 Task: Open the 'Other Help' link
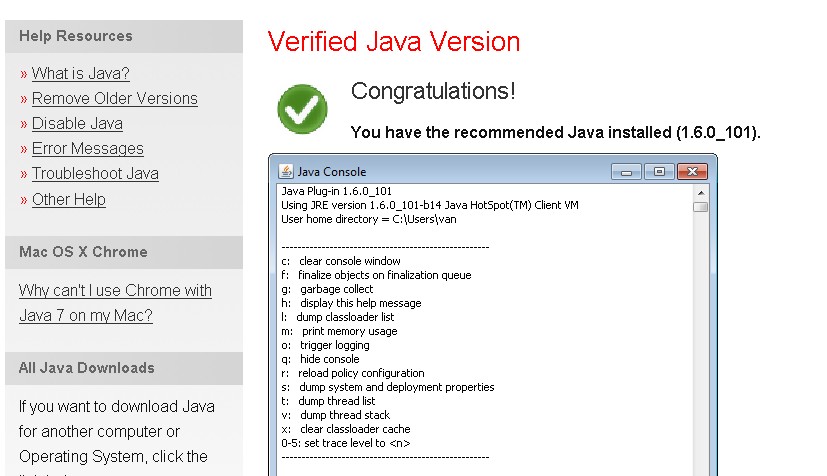68,199
